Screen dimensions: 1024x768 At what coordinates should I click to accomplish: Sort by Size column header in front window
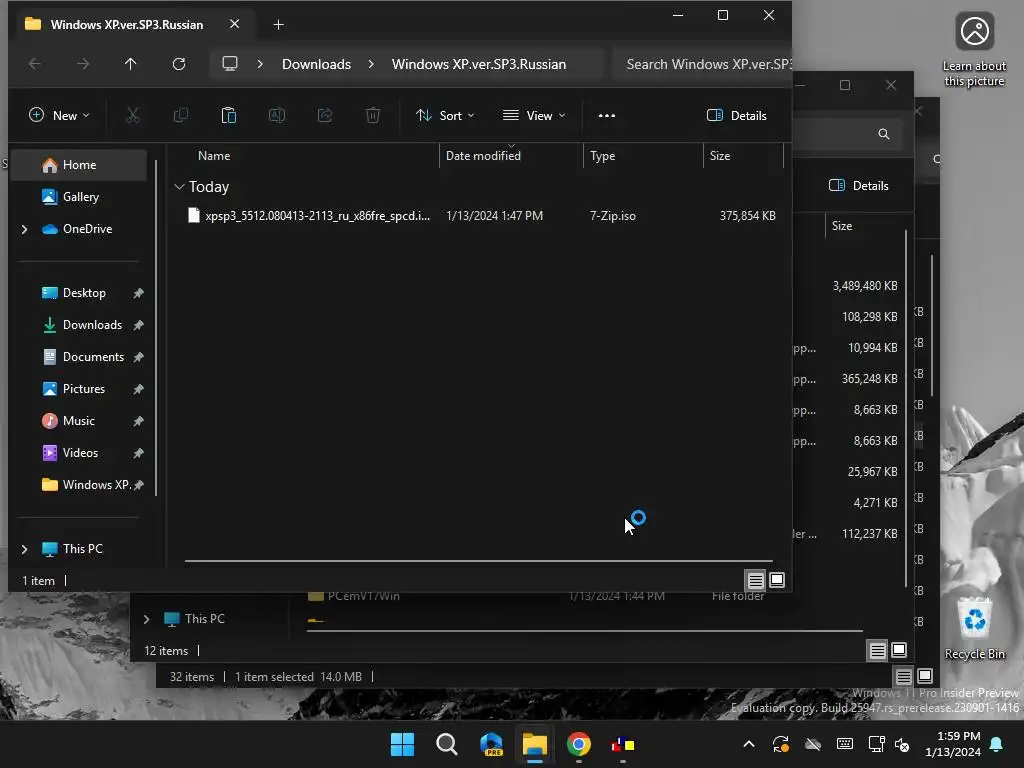720,156
